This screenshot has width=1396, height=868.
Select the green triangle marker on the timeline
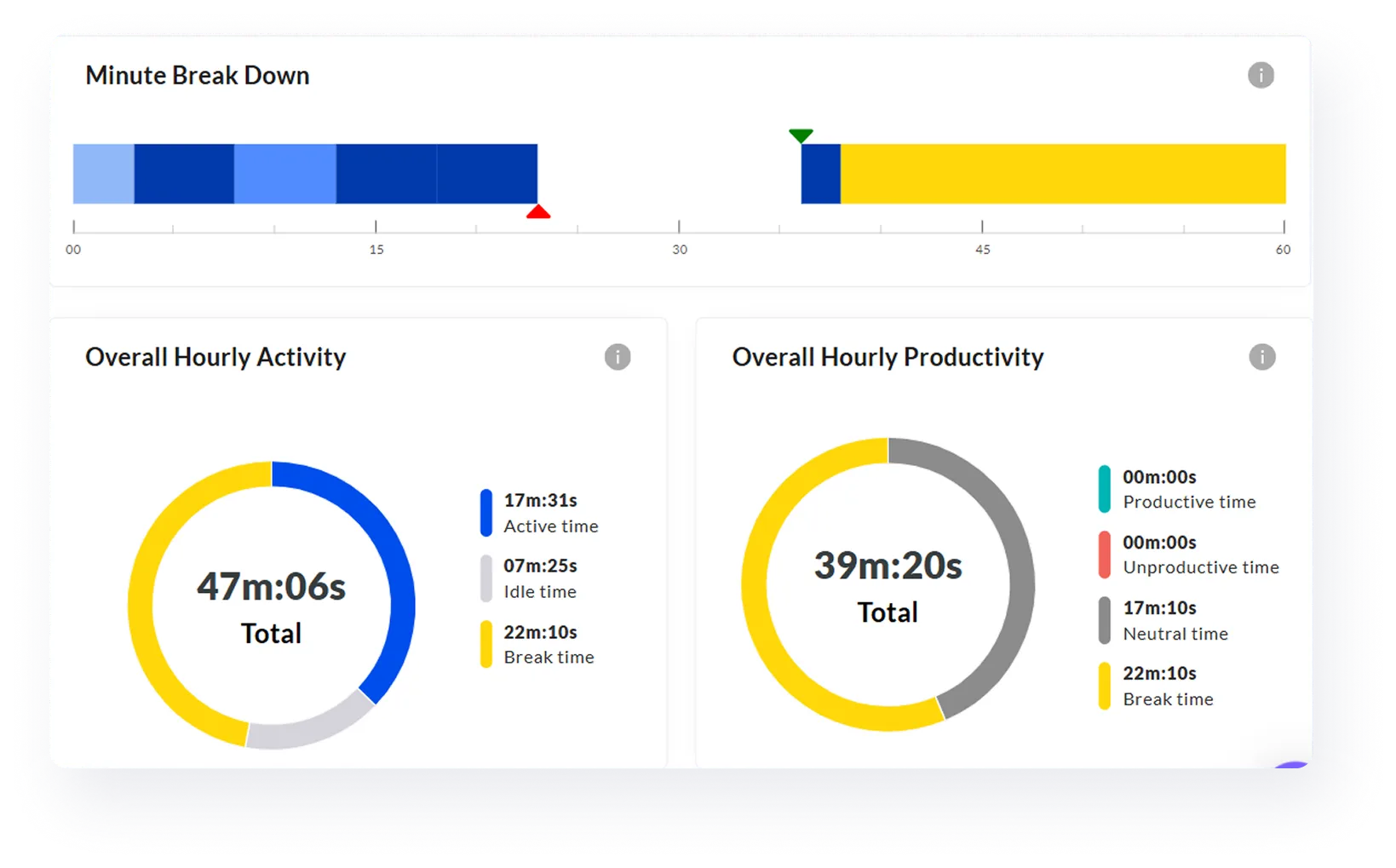pyautogui.click(x=801, y=135)
